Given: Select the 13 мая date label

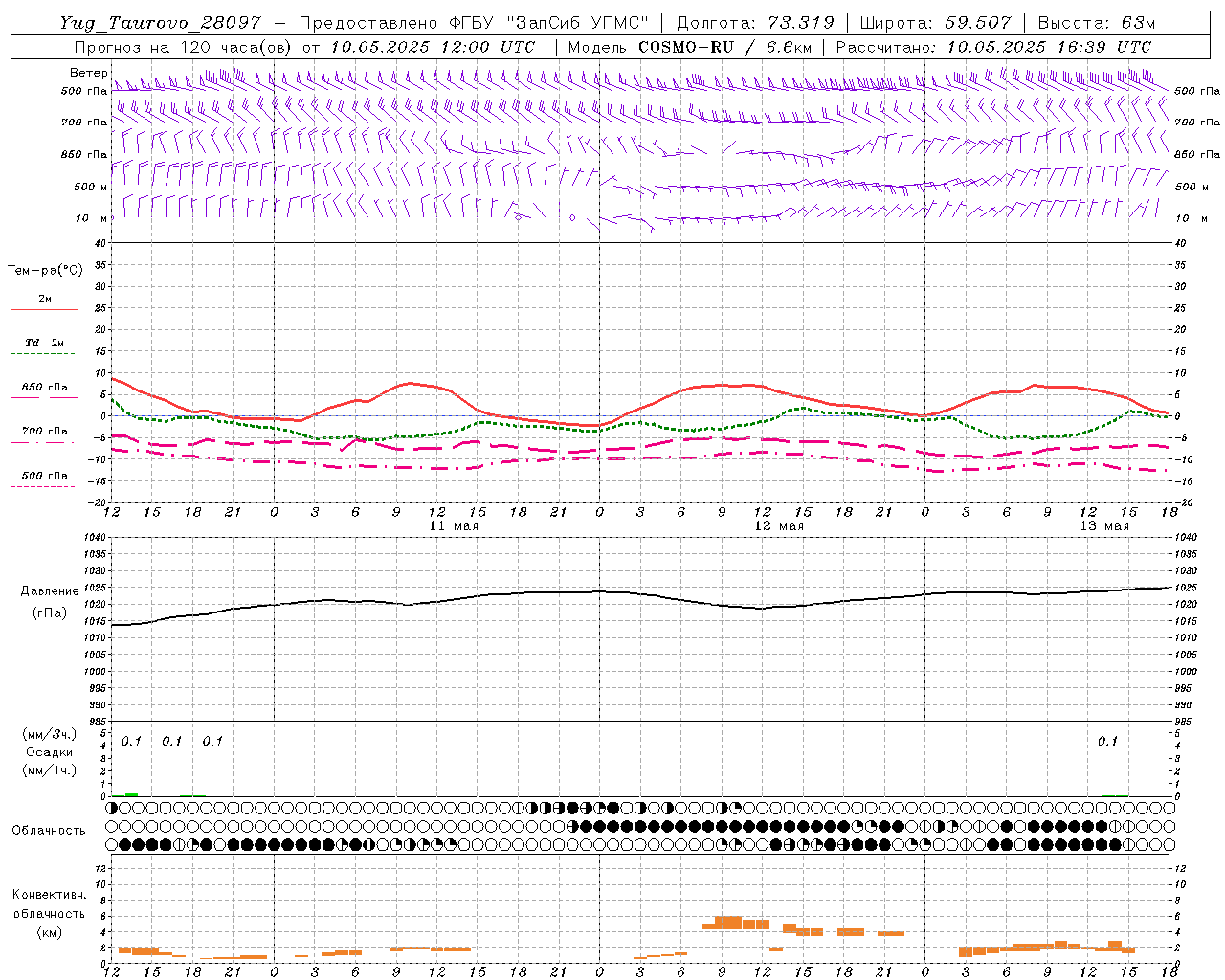Looking at the screenshot, I should 1104,526.
